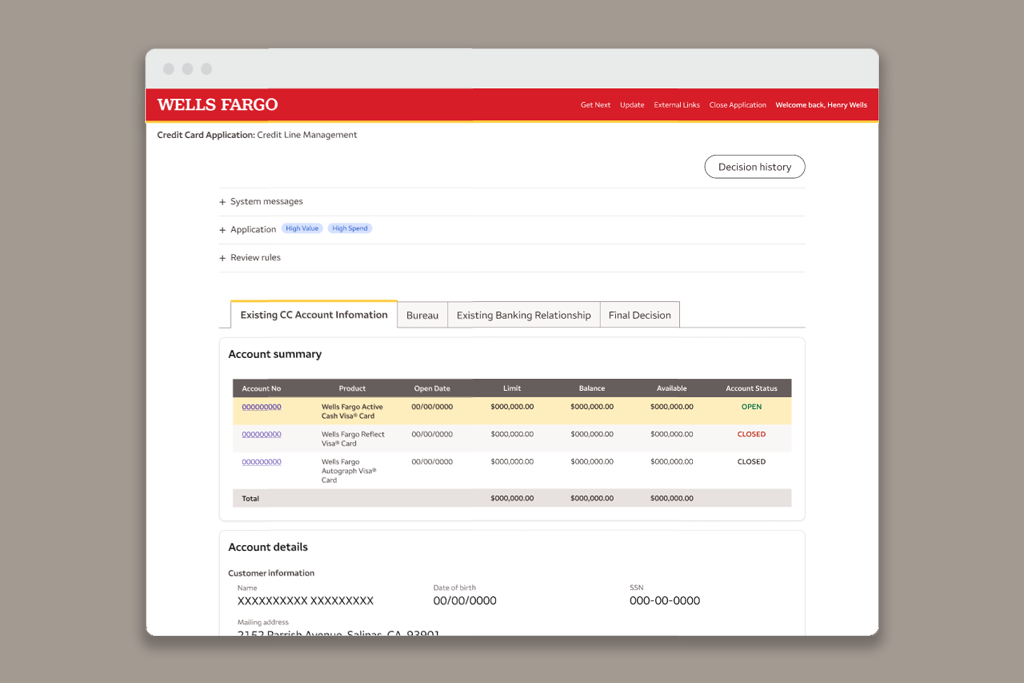1024x683 pixels.
Task: Go to the Final Decision tab
Action: click(639, 315)
